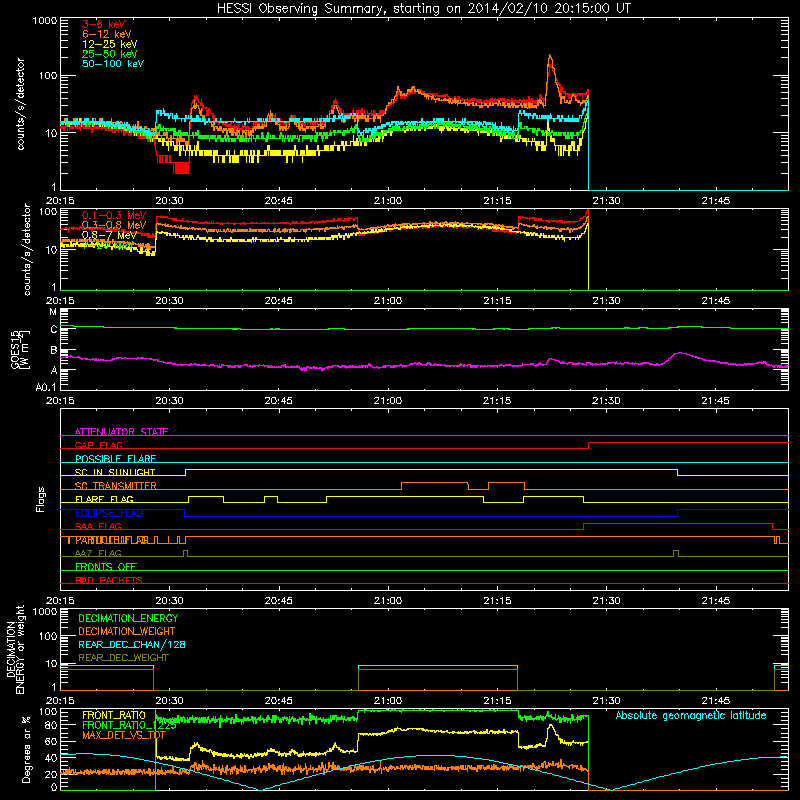Viewport: 800px width, 800px height.
Task: Select the 3-6 keV legend label
Action: point(104,24)
